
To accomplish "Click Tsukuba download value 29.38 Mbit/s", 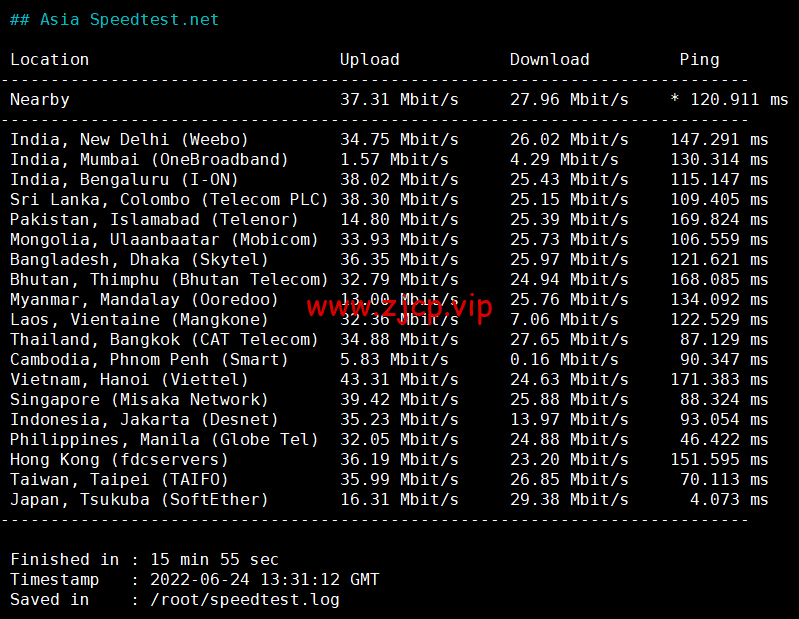I will [x=569, y=499].
